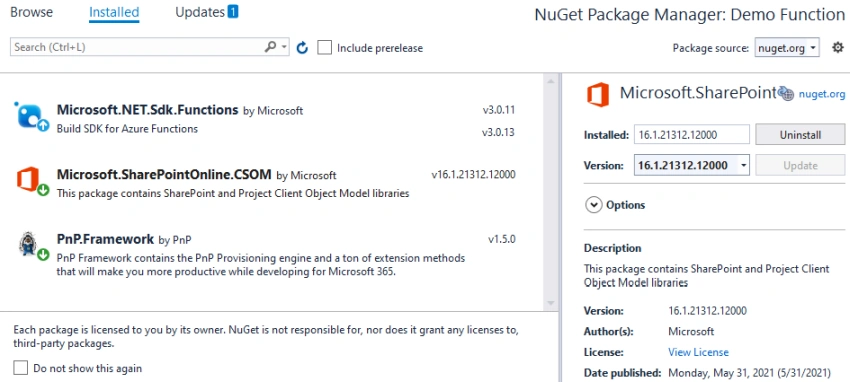Check Do not show this again

click(21, 368)
